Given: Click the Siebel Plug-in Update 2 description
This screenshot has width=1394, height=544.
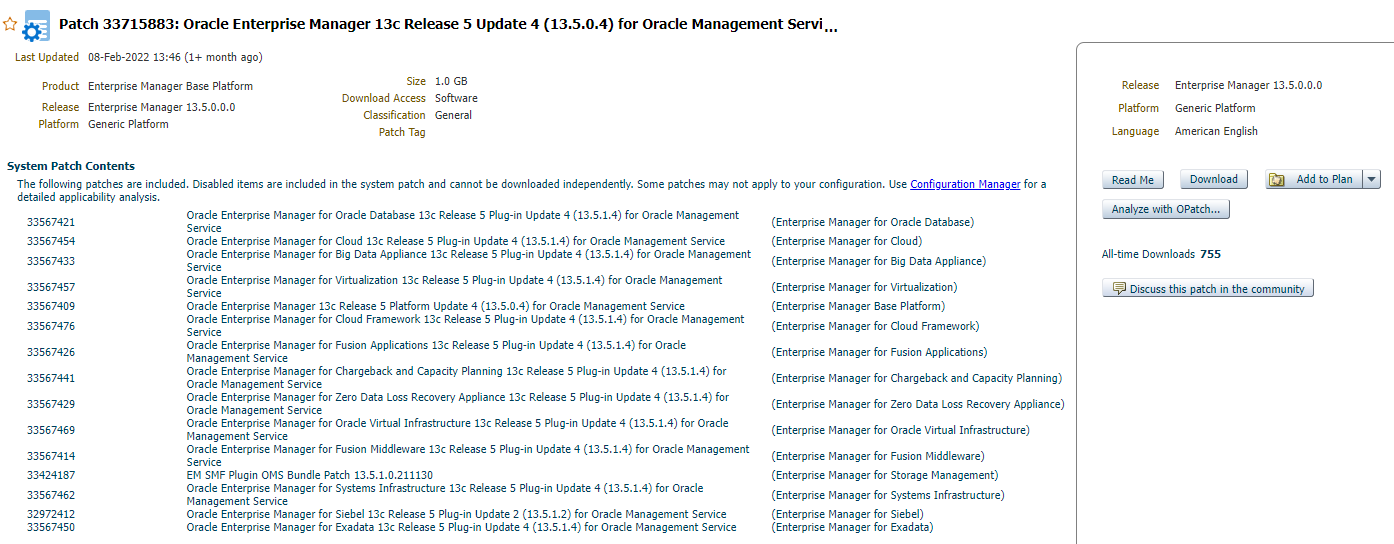Looking at the screenshot, I should pyautogui.click(x=456, y=515).
